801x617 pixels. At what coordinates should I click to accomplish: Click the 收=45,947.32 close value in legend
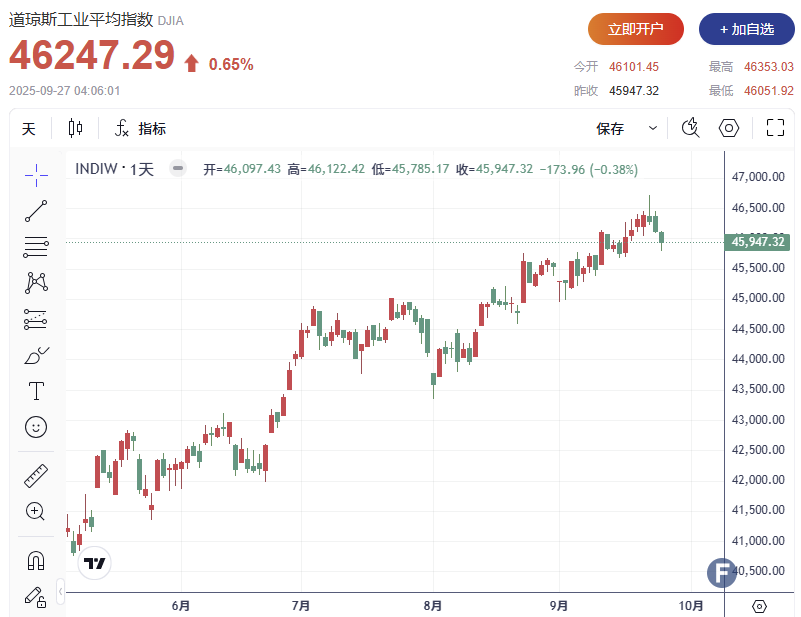tap(494, 169)
